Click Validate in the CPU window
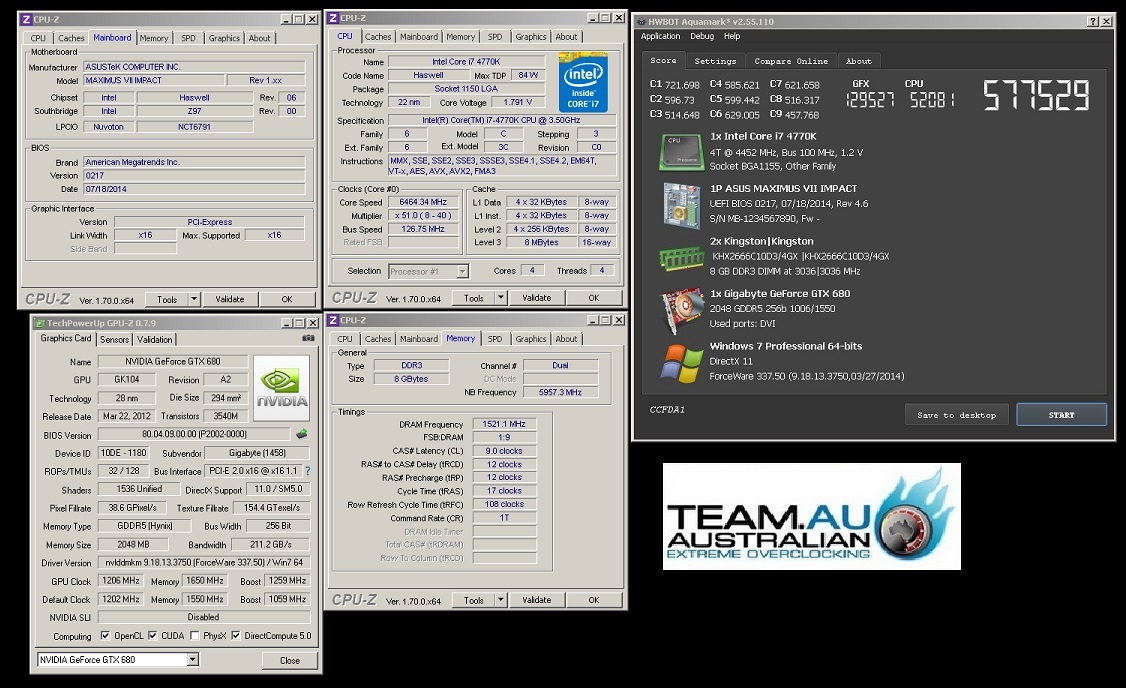The height and width of the screenshot is (688, 1126). point(536,298)
